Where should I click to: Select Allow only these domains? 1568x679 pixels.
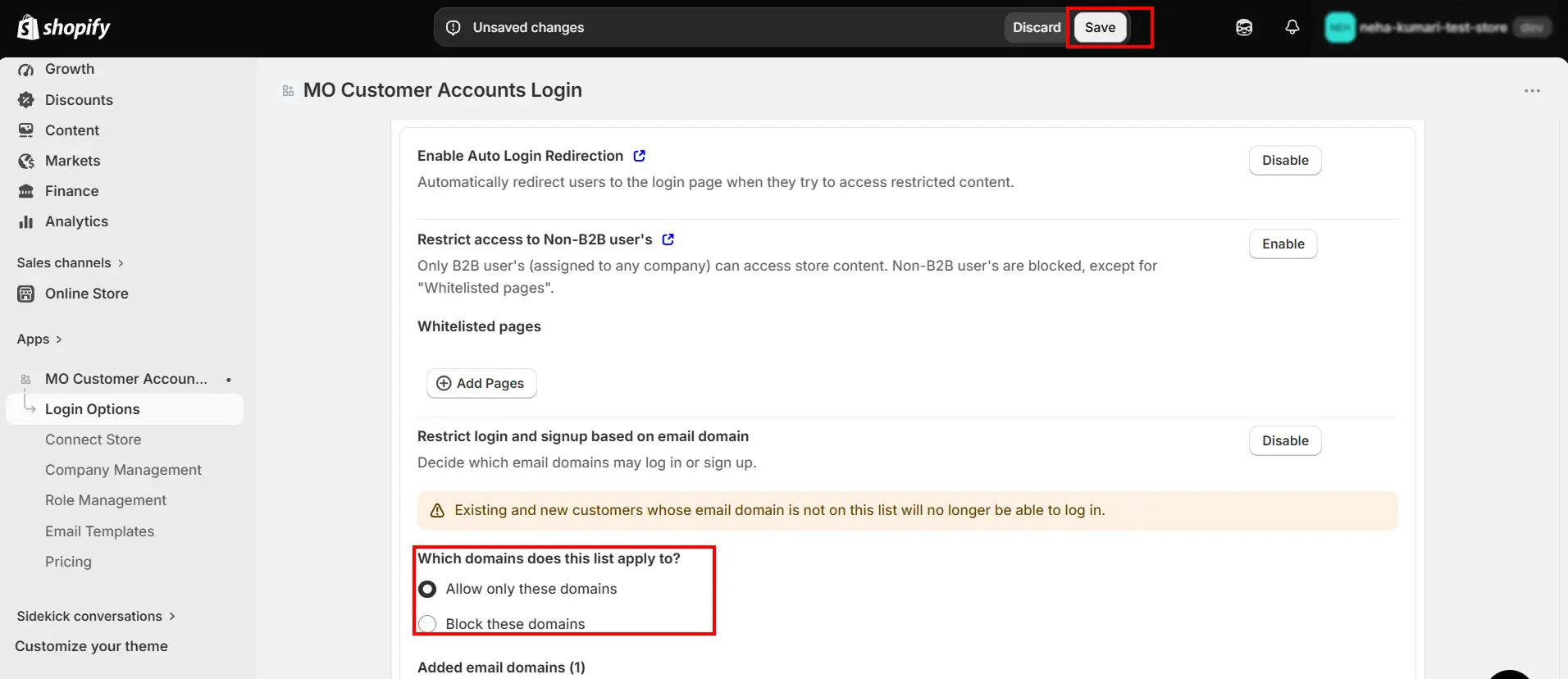(x=427, y=589)
